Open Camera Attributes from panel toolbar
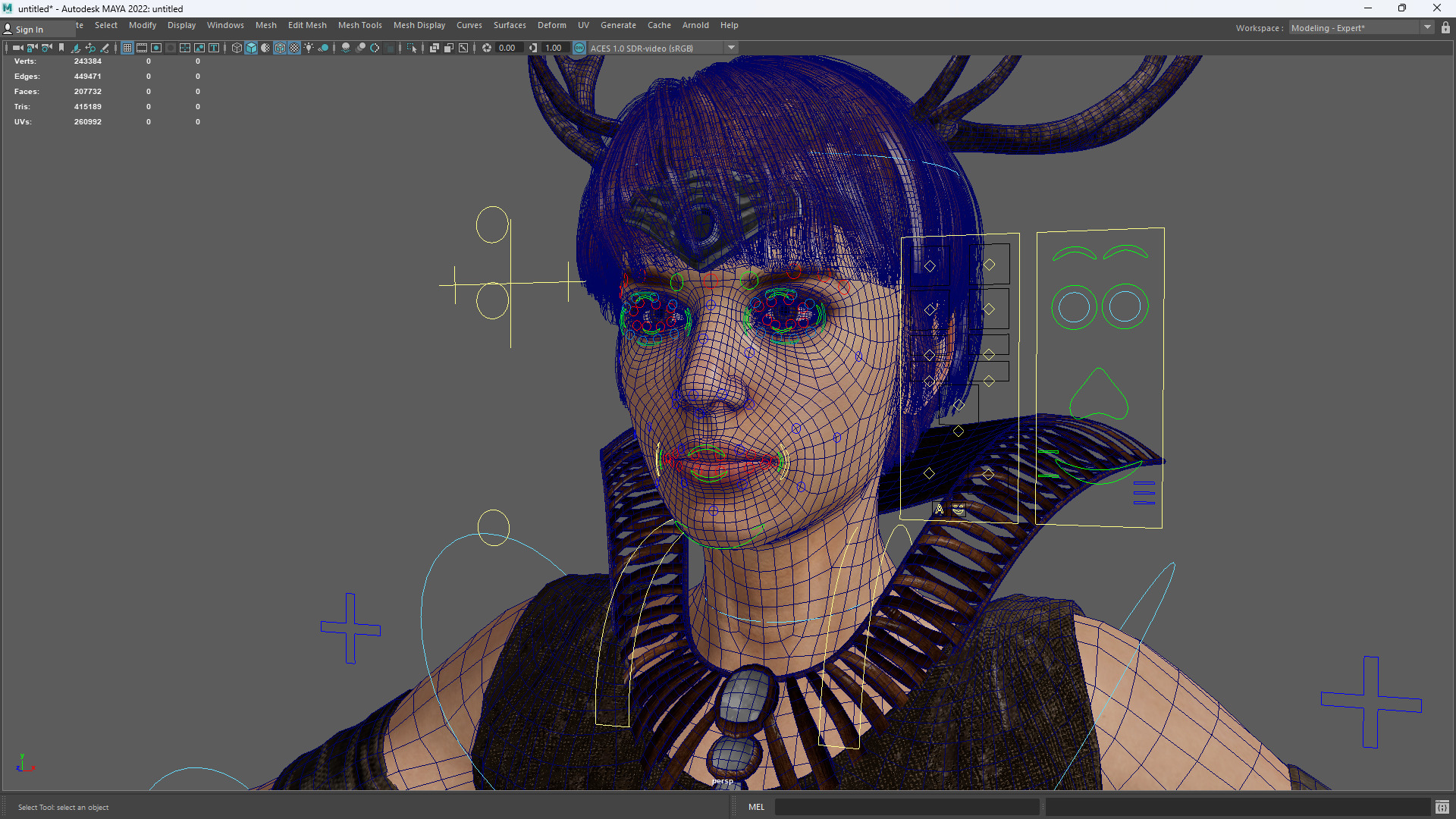This screenshot has height=819, width=1456. point(46,48)
